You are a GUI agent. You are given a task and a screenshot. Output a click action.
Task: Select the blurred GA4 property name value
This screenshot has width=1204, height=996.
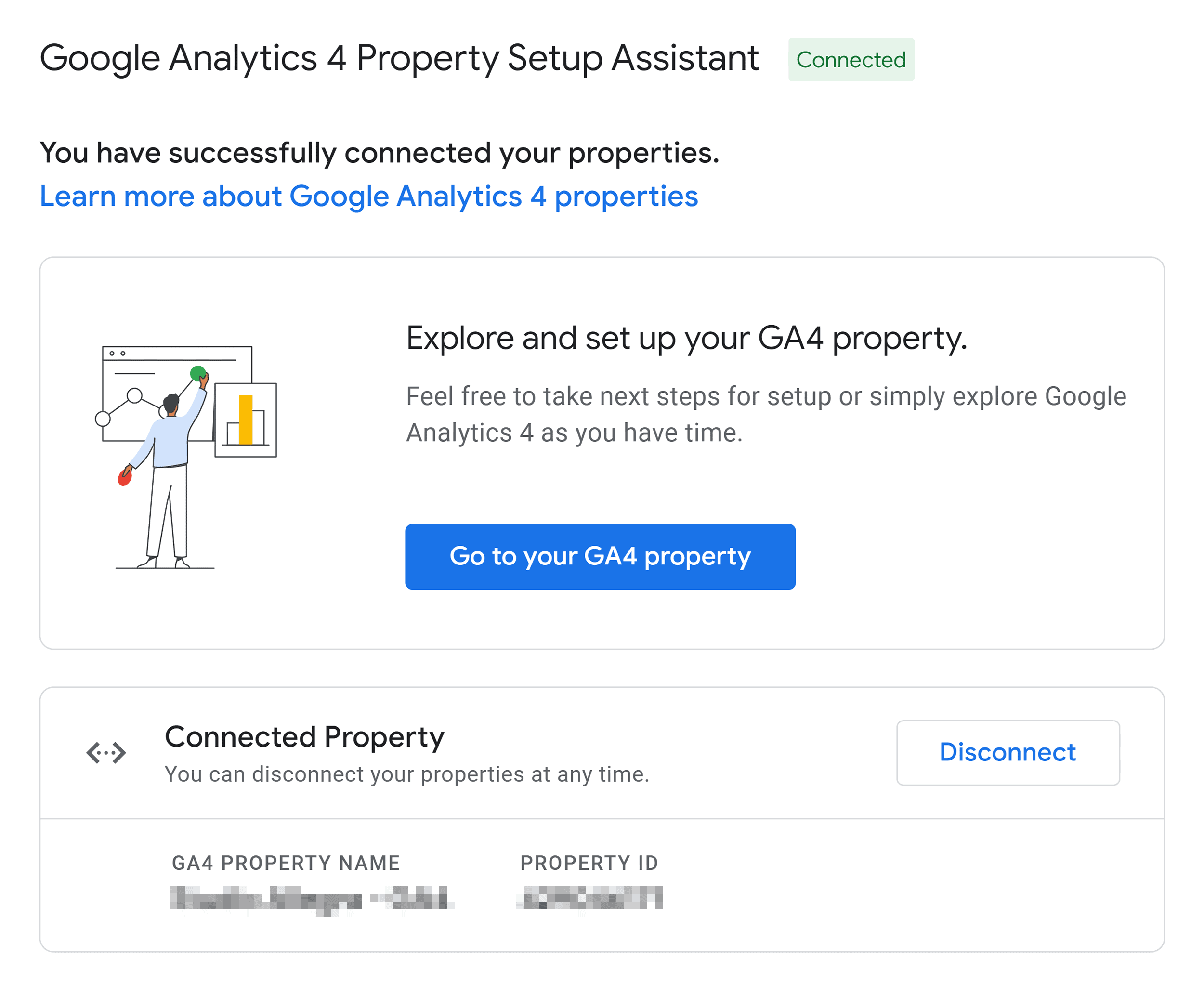(312, 899)
